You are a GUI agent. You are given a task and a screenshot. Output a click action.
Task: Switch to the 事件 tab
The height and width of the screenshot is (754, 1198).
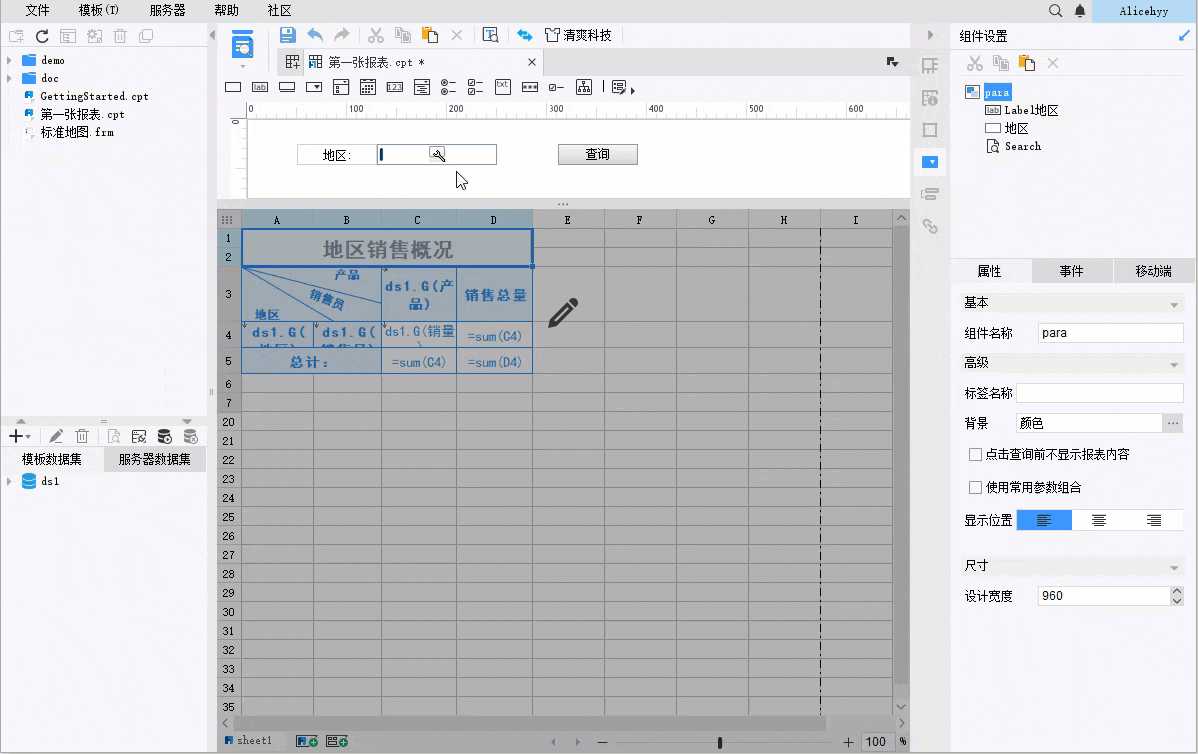point(1071,271)
